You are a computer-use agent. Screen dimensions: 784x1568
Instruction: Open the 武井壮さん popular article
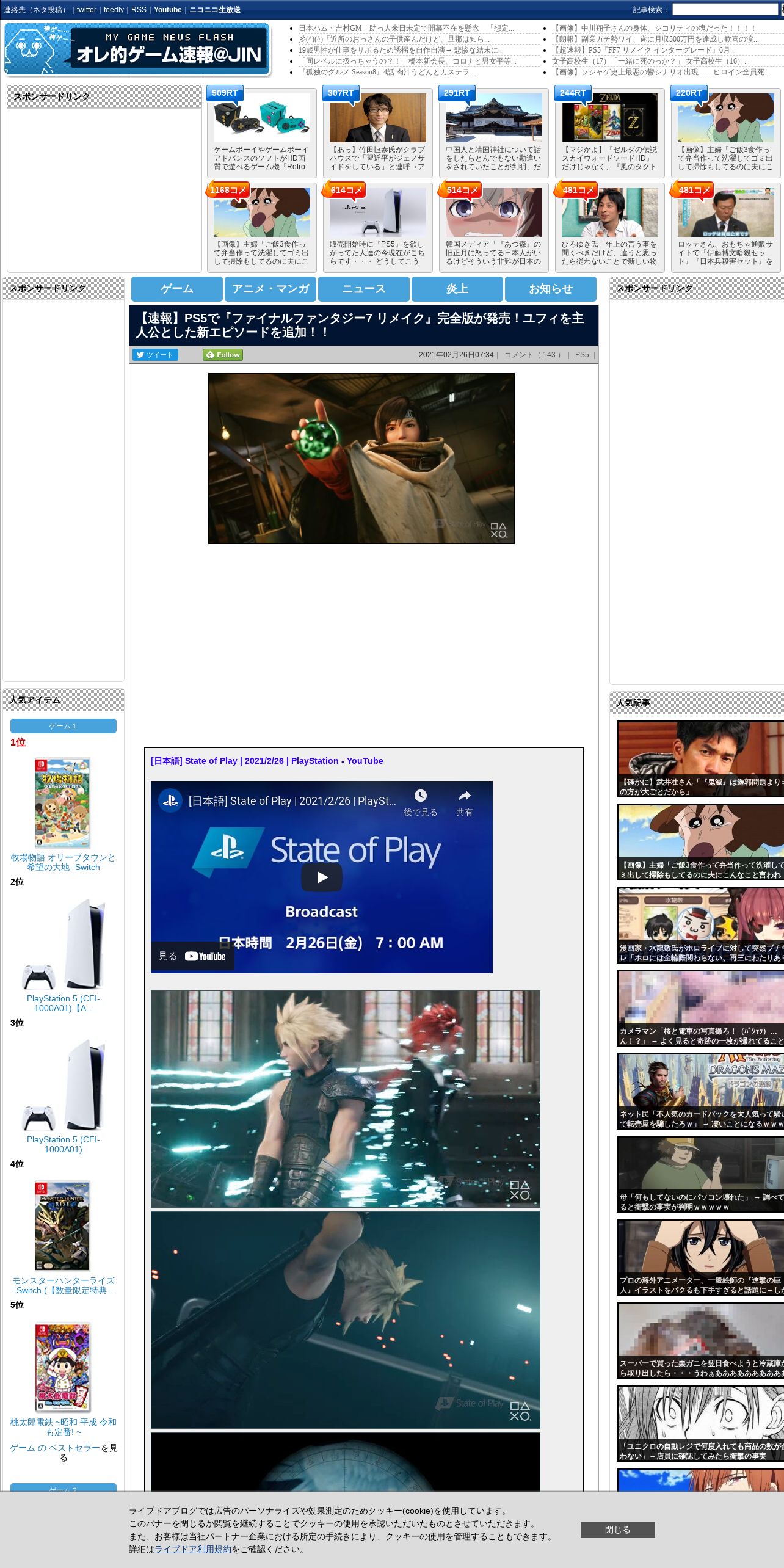click(700, 759)
